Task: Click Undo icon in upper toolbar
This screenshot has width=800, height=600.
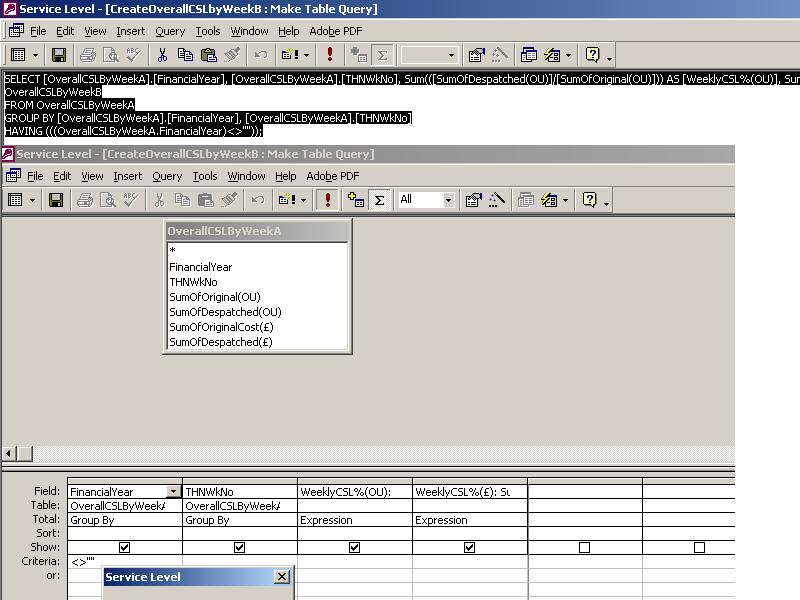Action: (x=261, y=55)
